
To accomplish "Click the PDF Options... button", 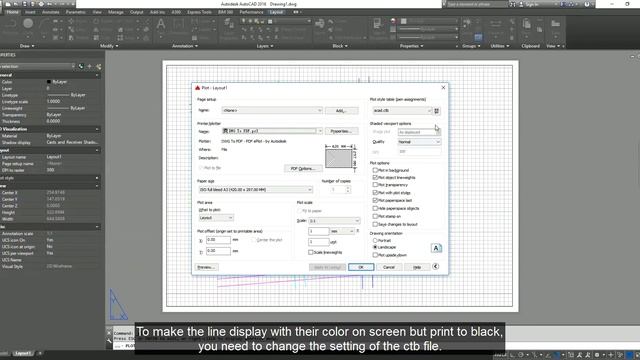I will pos(303,169).
